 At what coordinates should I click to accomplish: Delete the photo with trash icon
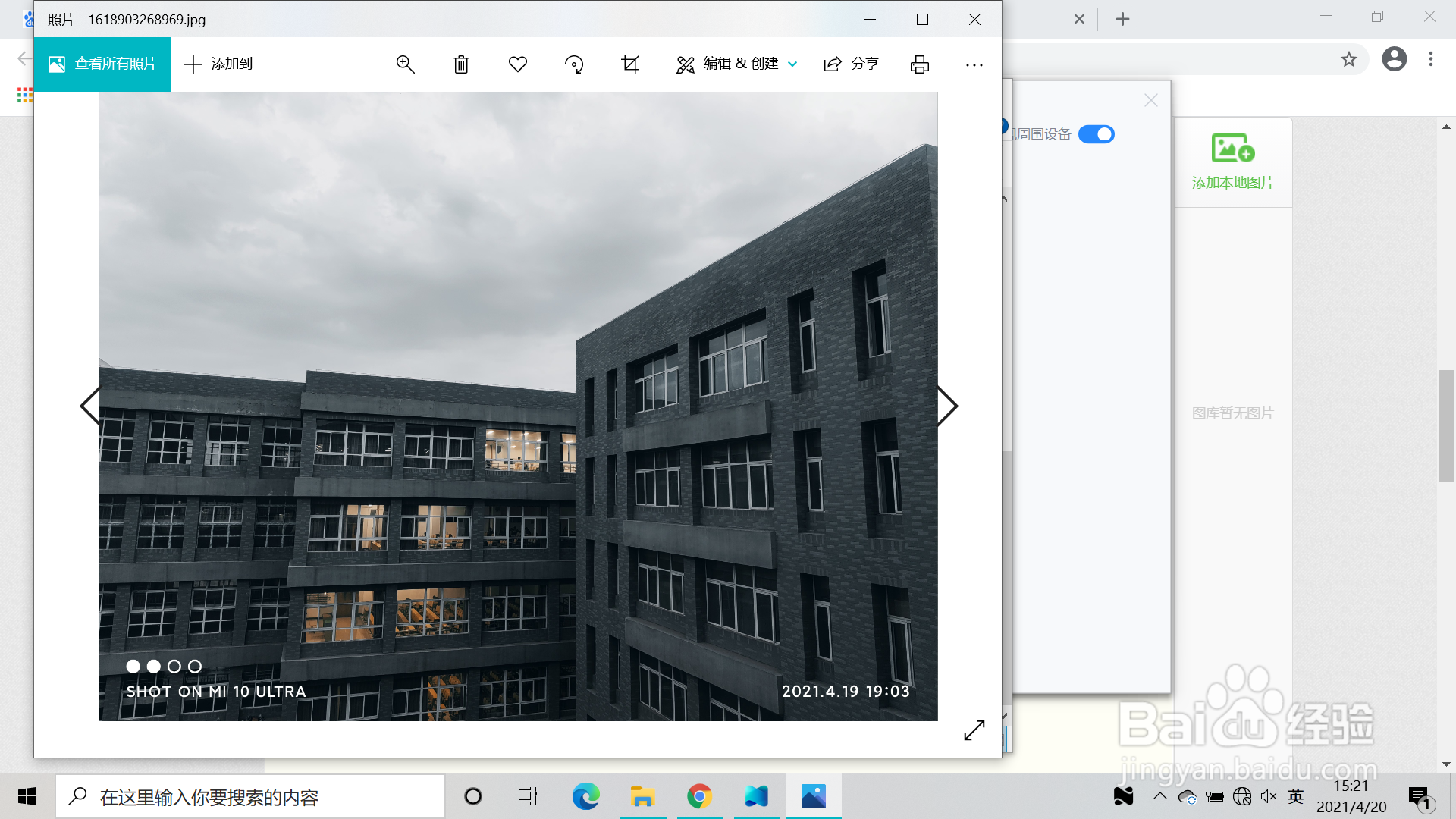point(461,64)
